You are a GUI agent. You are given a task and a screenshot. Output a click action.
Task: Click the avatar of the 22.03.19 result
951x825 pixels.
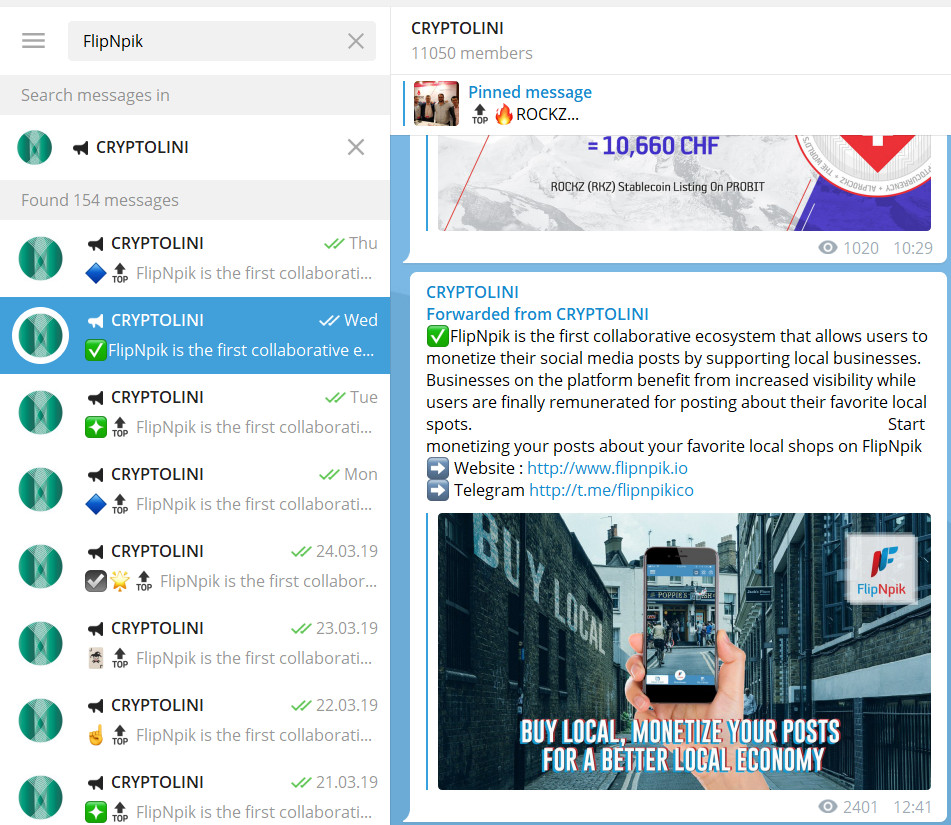click(x=41, y=721)
